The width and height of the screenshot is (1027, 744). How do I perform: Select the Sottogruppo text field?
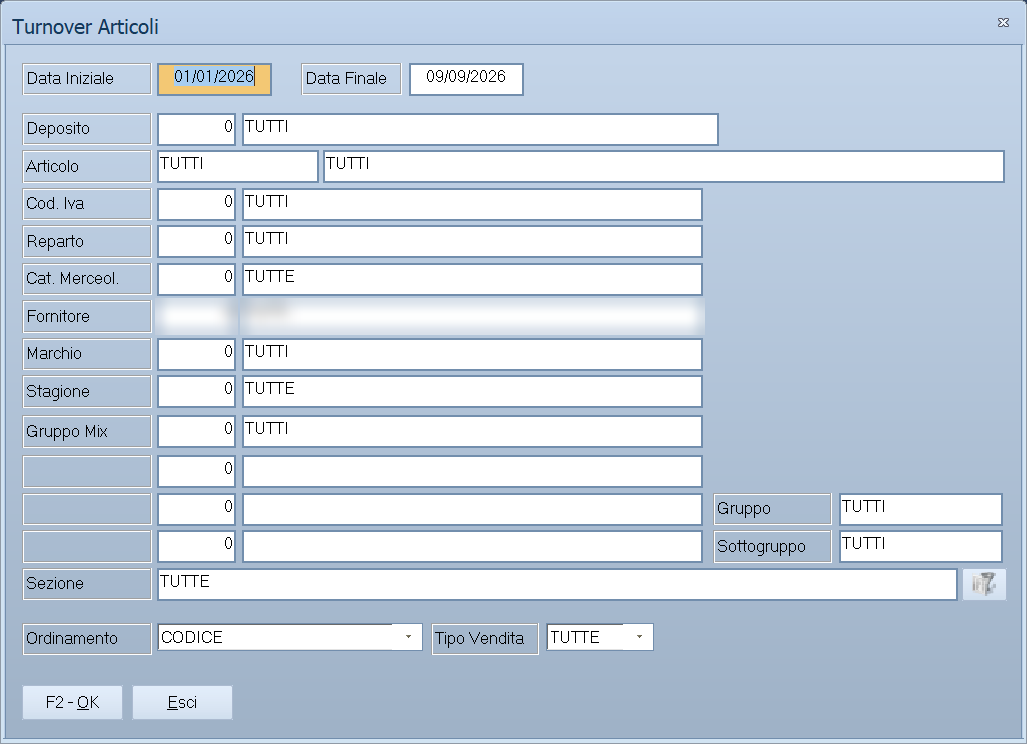point(921,547)
